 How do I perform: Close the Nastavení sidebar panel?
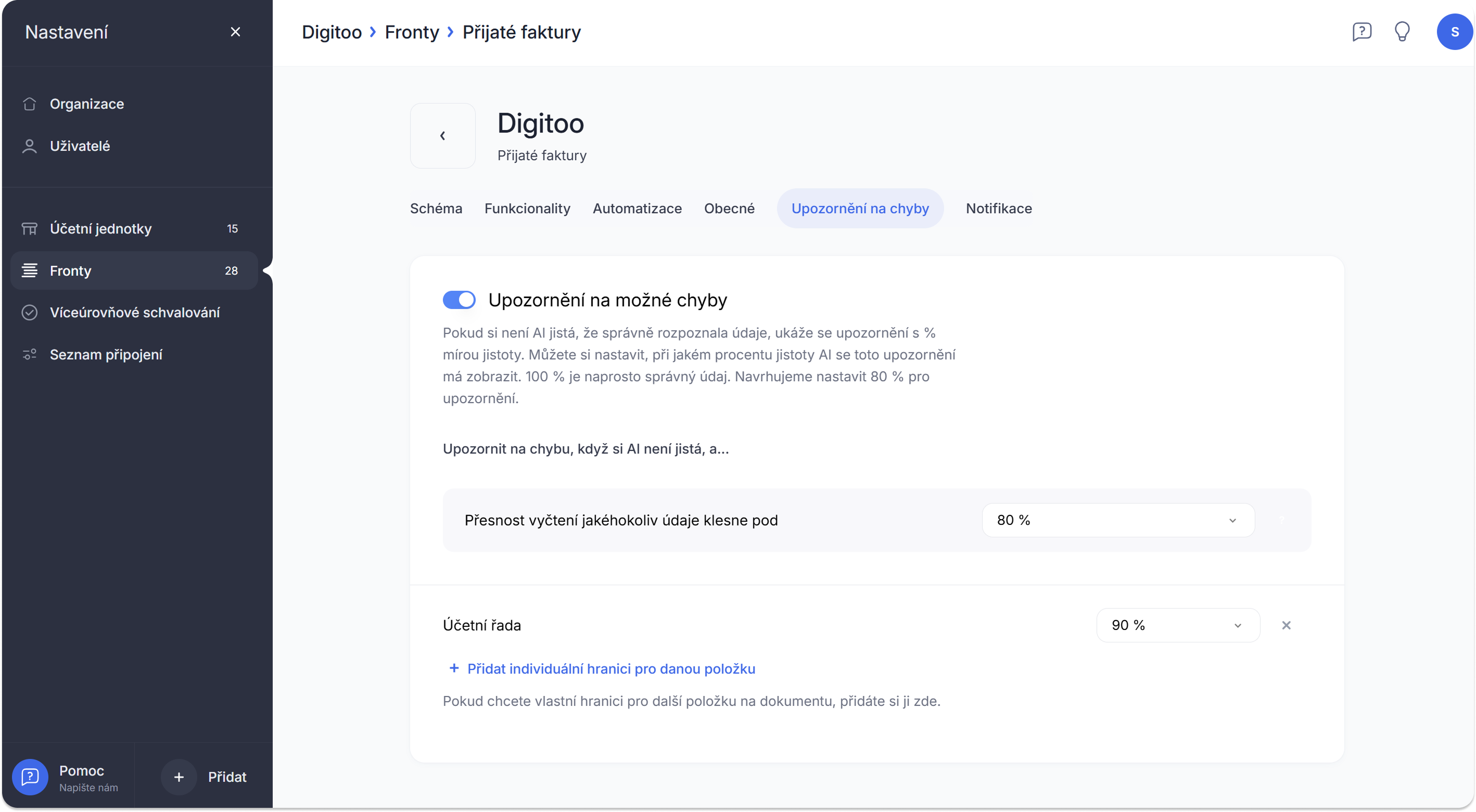point(235,32)
